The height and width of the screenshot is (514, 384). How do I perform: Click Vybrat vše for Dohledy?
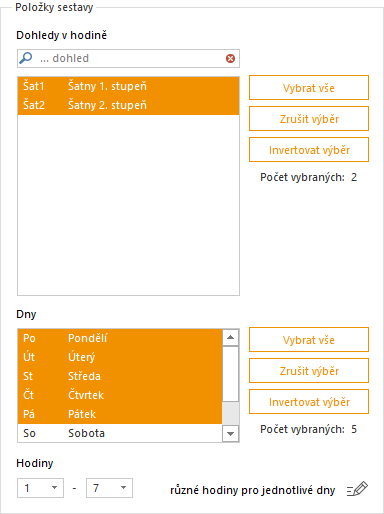[309, 88]
